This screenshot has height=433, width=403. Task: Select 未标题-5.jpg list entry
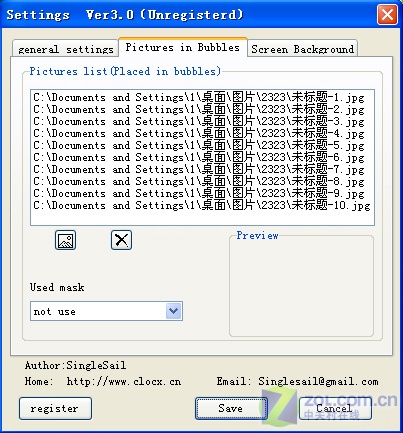(199, 145)
